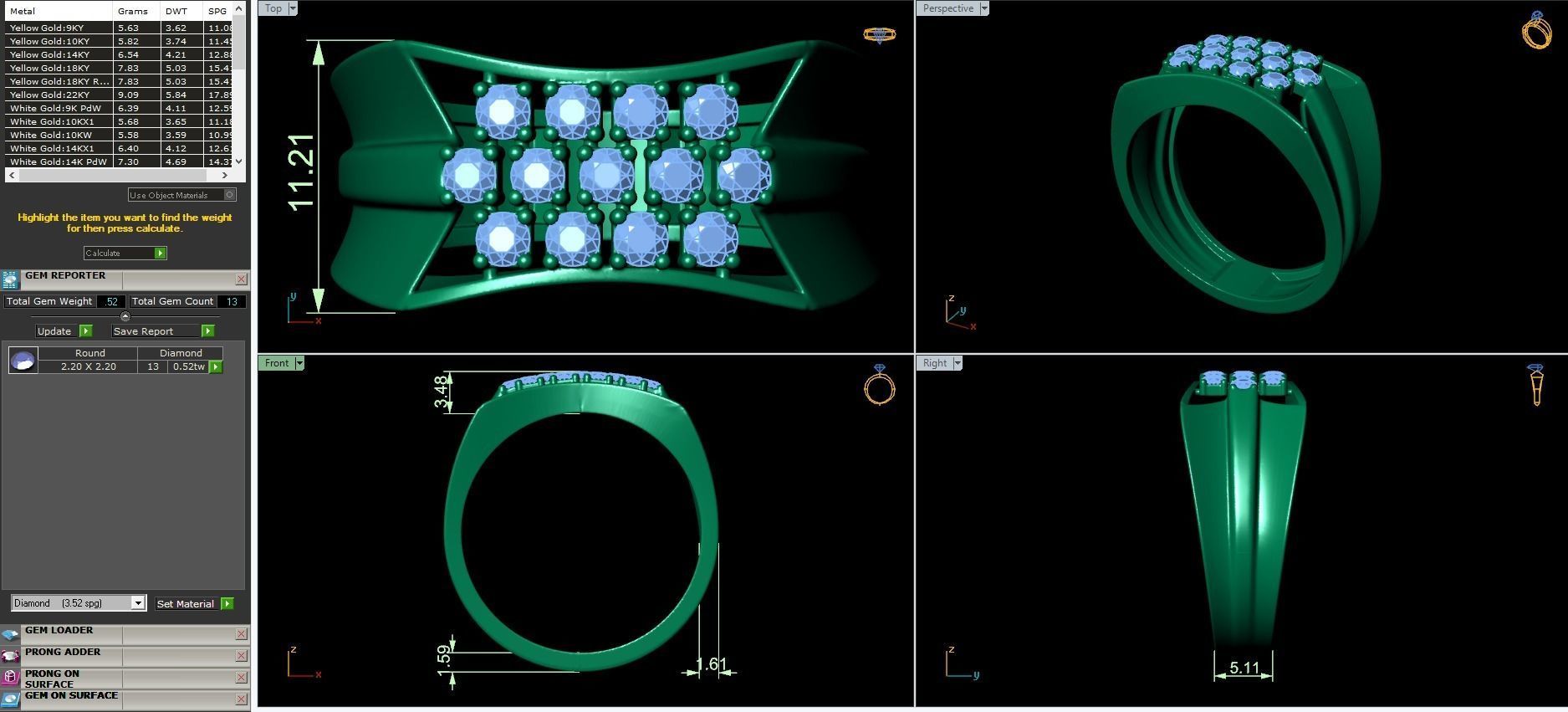
Task: Close the Prong Adder panel
Action: pyautogui.click(x=241, y=656)
